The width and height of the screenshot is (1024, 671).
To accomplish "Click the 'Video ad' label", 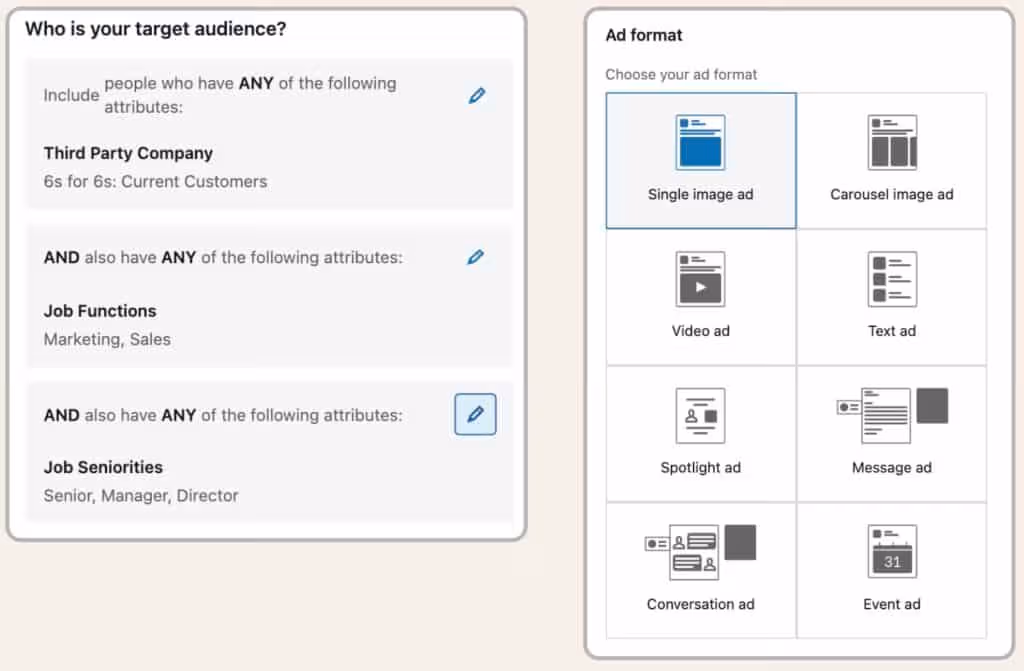I will coord(700,331).
